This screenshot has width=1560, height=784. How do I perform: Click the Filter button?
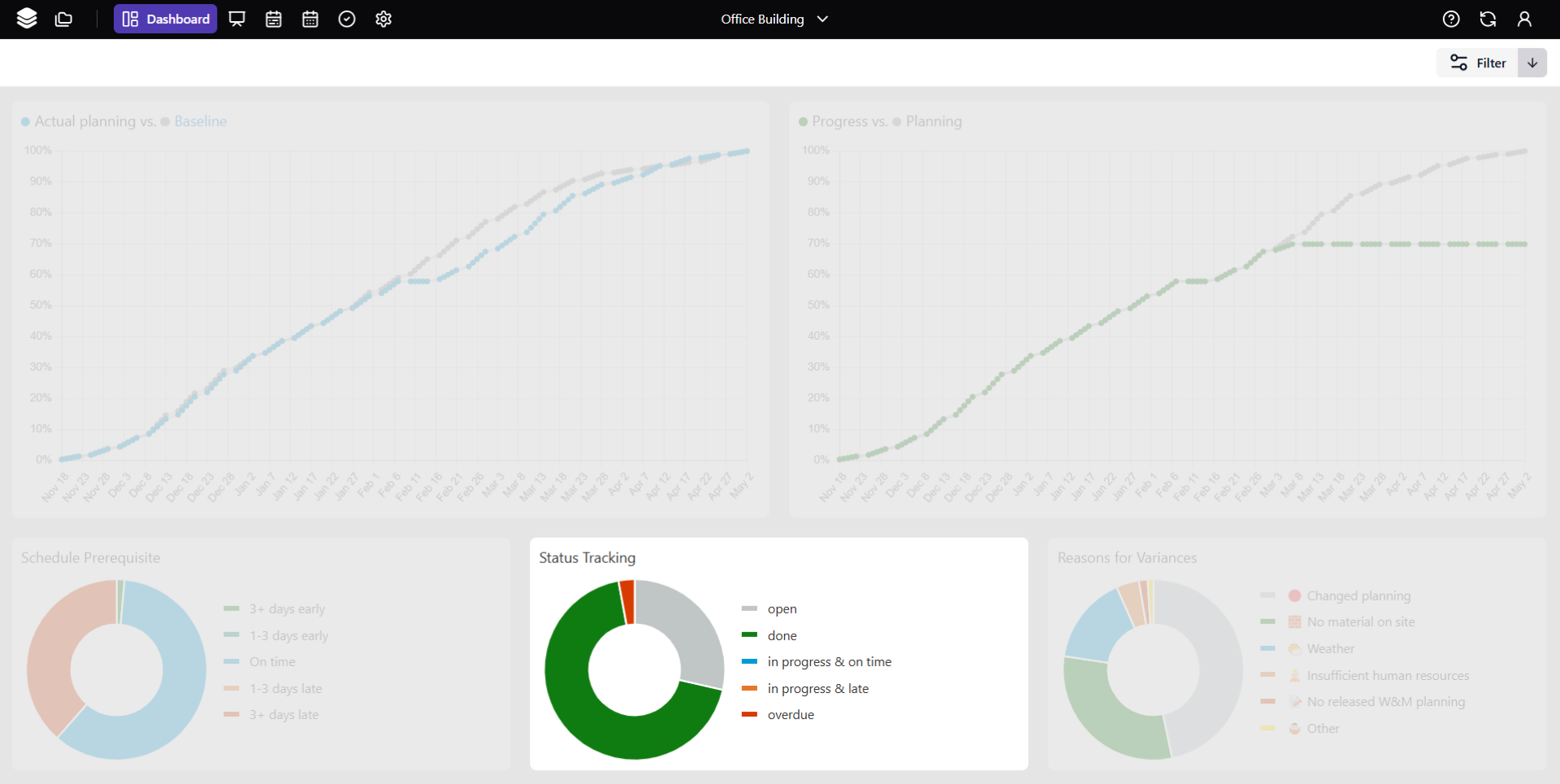coord(1478,63)
